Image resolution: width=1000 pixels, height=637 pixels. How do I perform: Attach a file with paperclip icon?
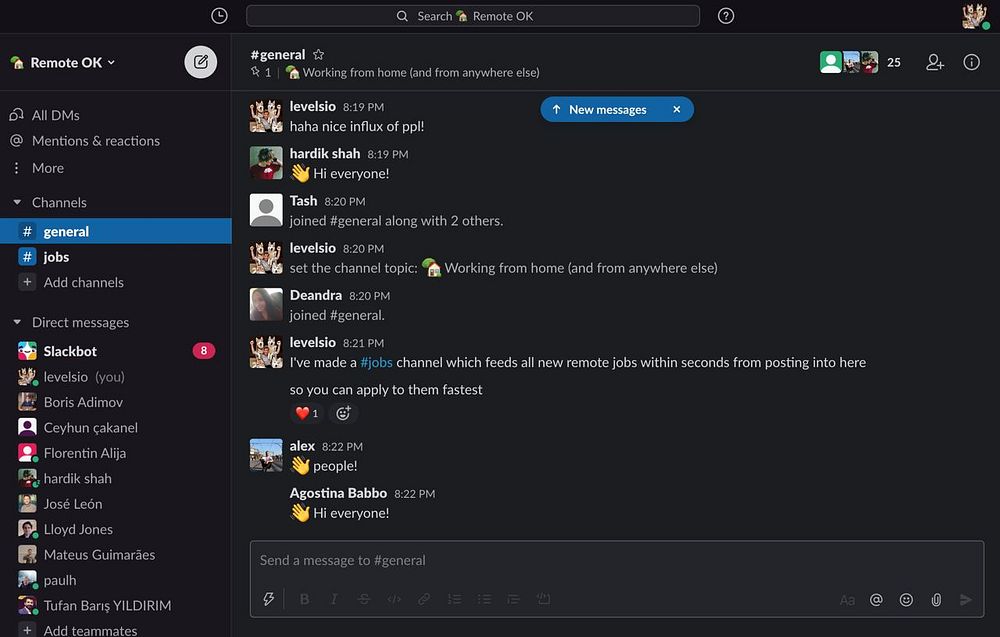936,599
